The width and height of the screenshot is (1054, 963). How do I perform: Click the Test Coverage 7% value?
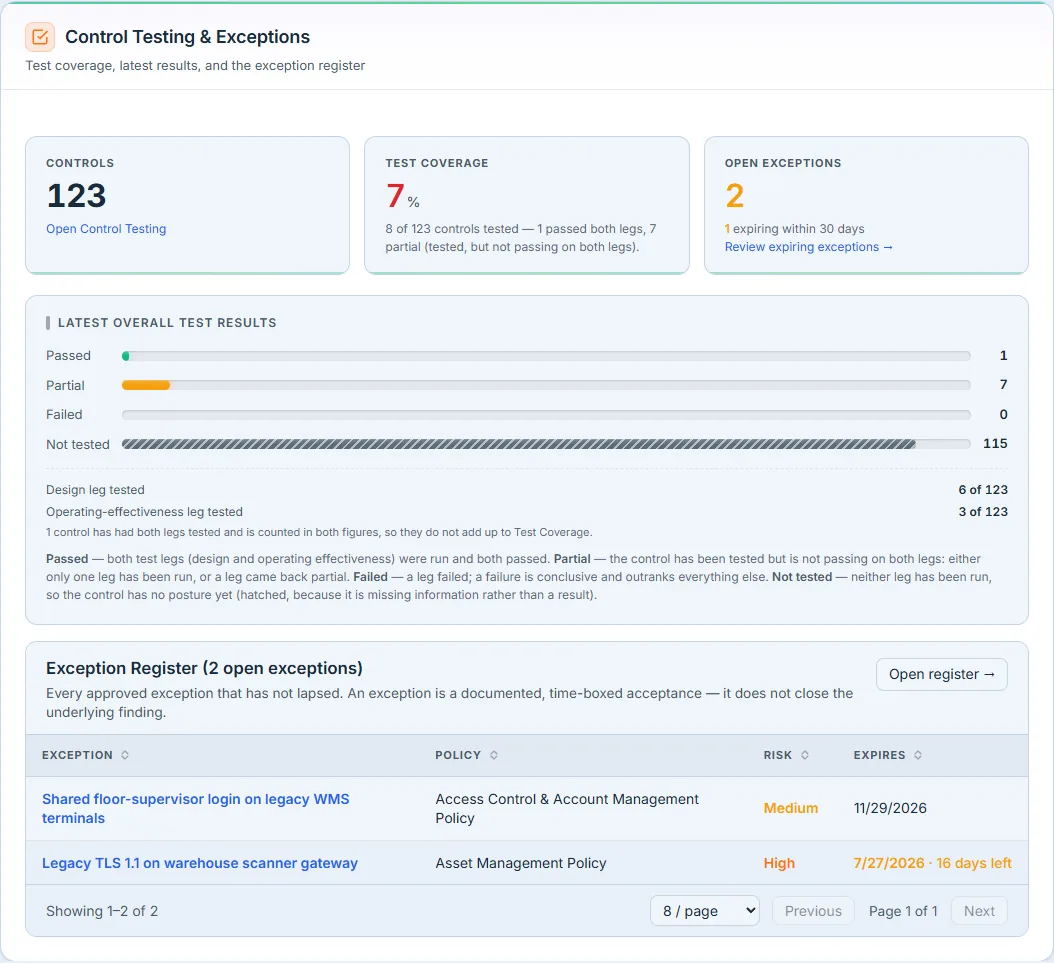click(x=403, y=196)
